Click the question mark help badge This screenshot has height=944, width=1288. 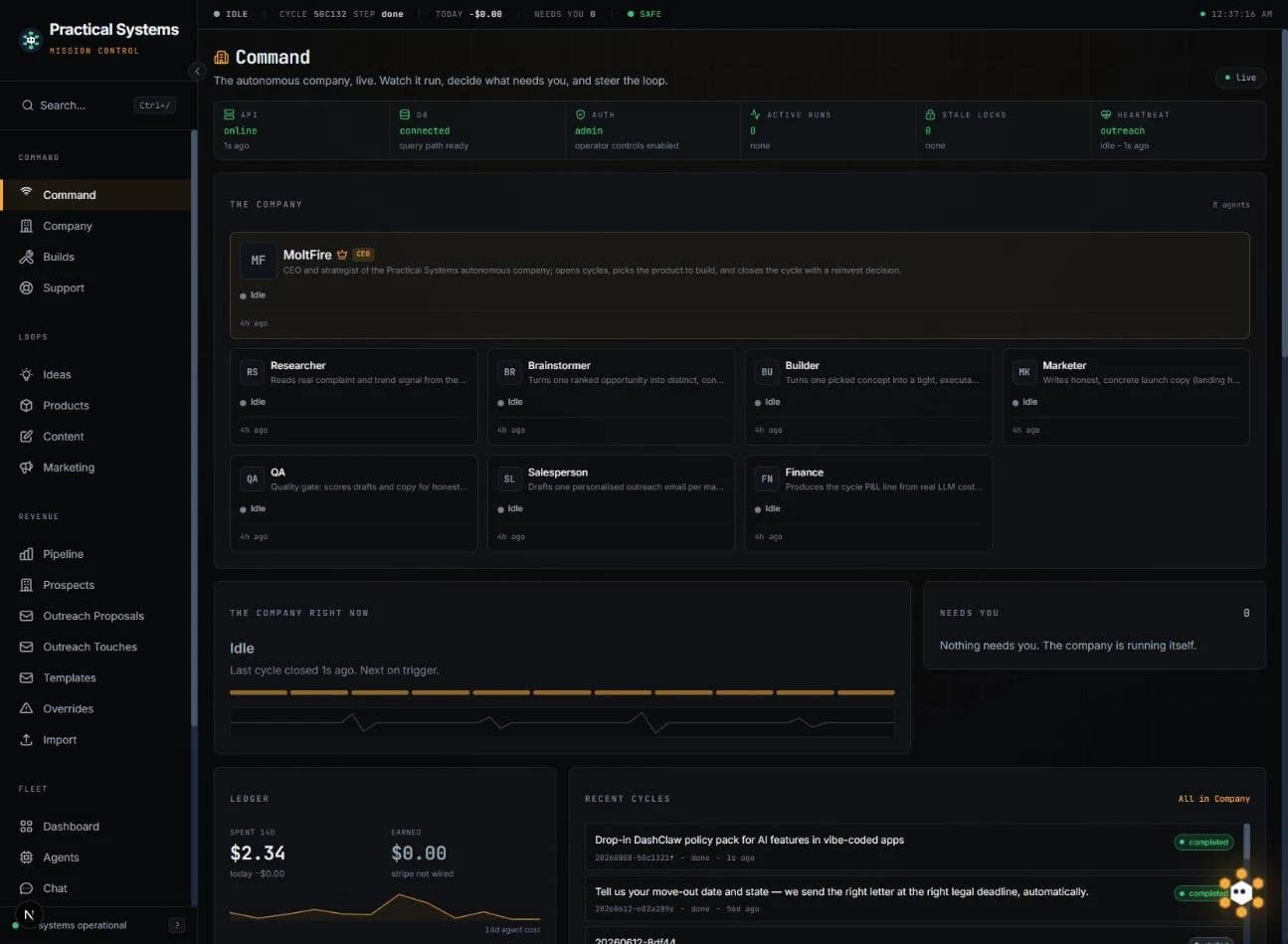pos(177,925)
